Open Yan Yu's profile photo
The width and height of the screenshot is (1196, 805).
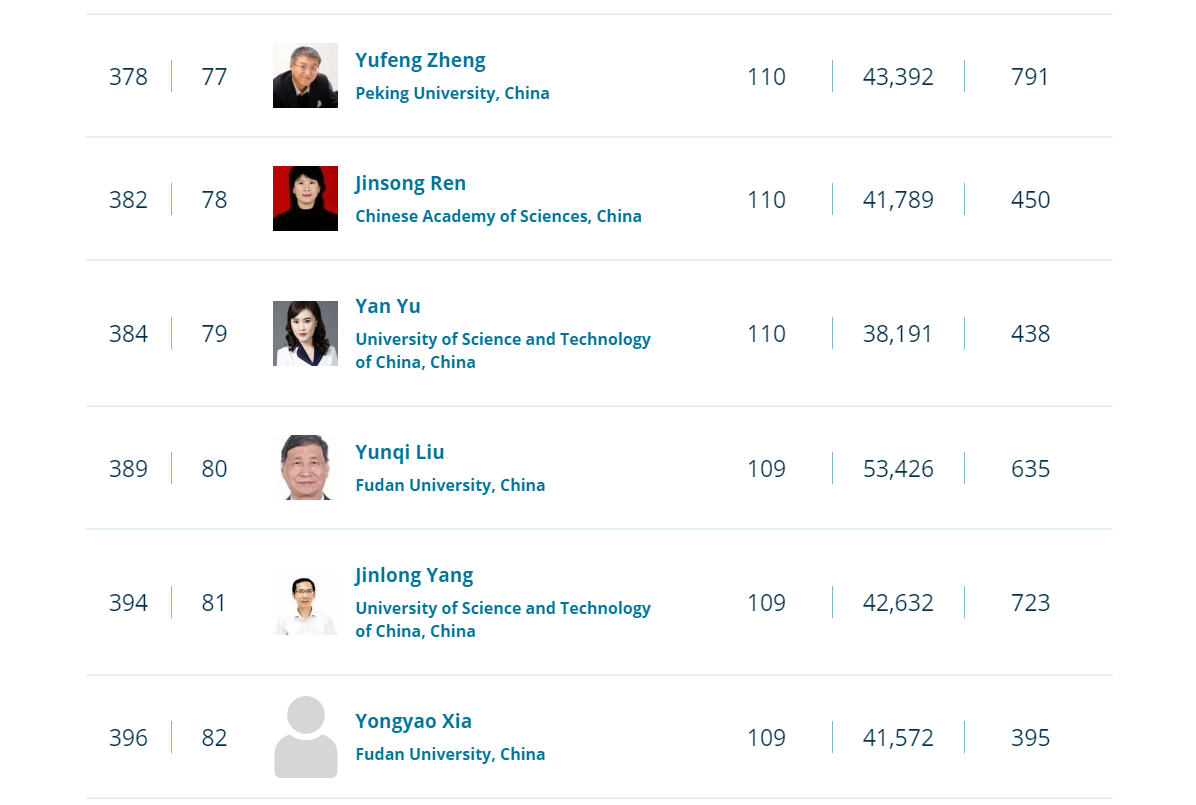point(305,333)
